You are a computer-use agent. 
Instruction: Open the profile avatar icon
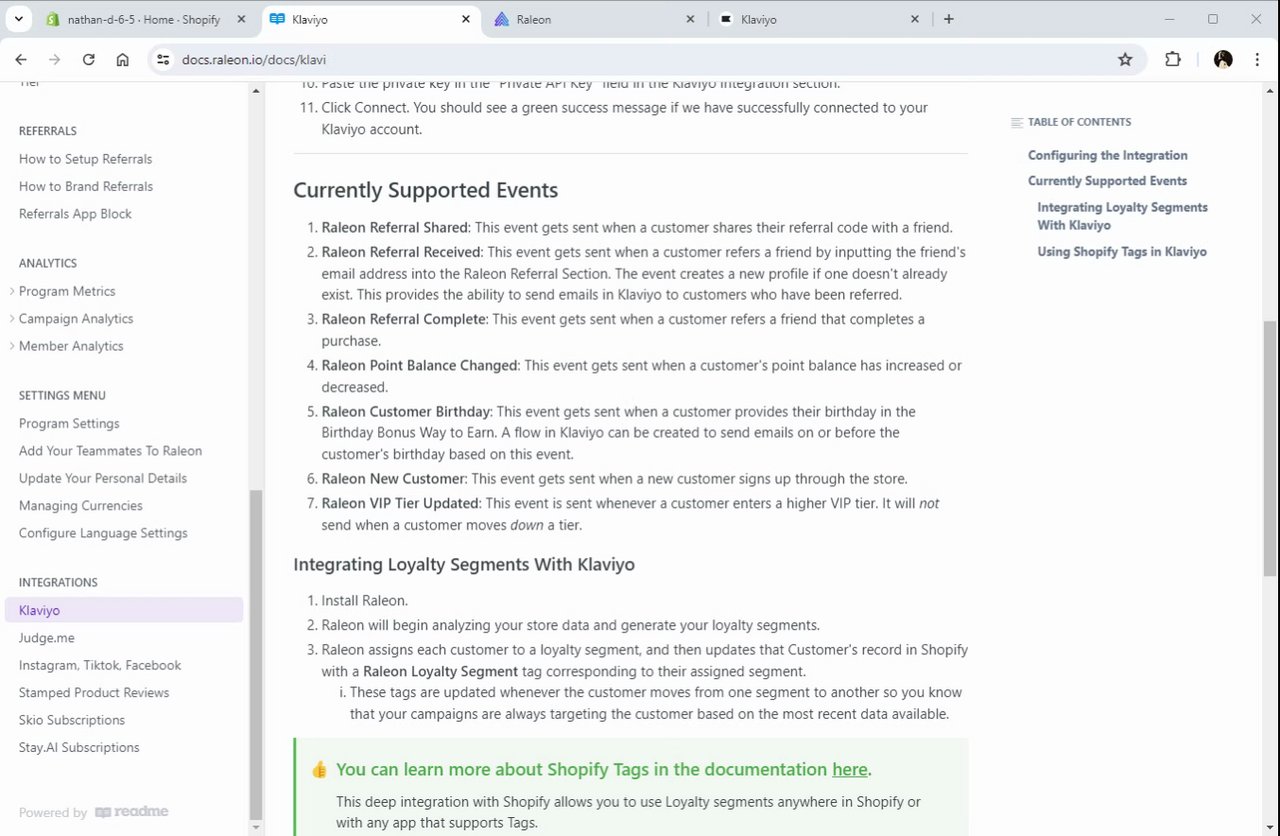click(1223, 60)
